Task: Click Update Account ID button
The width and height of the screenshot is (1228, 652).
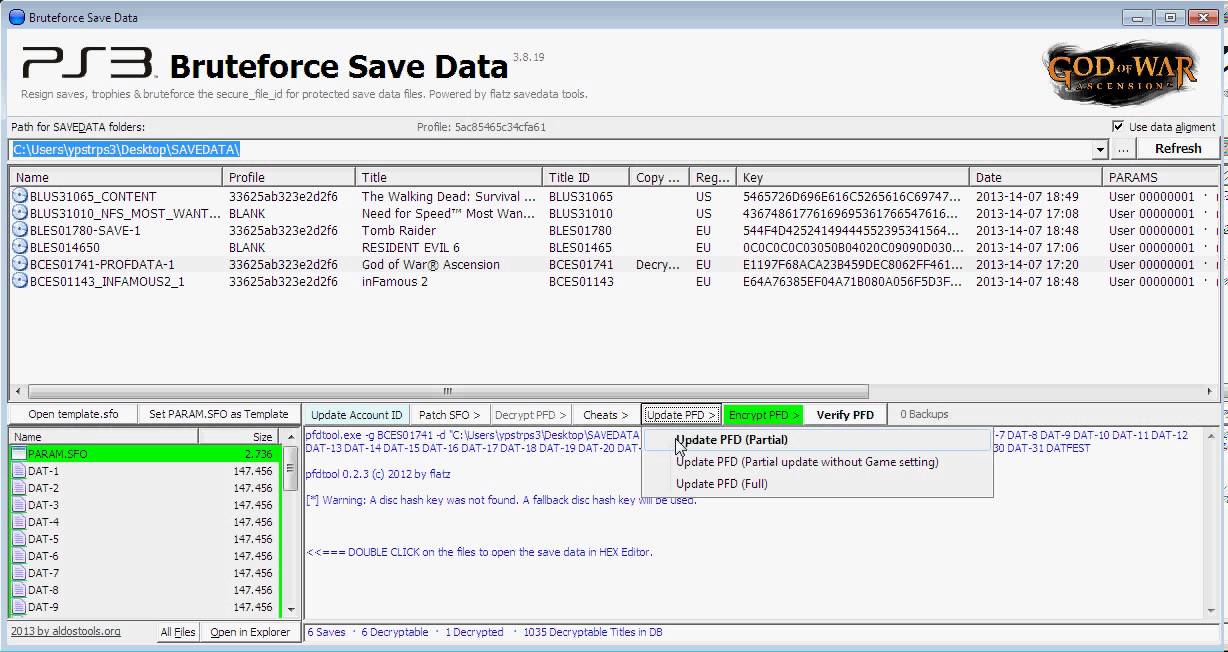Action: pyautogui.click(x=357, y=415)
